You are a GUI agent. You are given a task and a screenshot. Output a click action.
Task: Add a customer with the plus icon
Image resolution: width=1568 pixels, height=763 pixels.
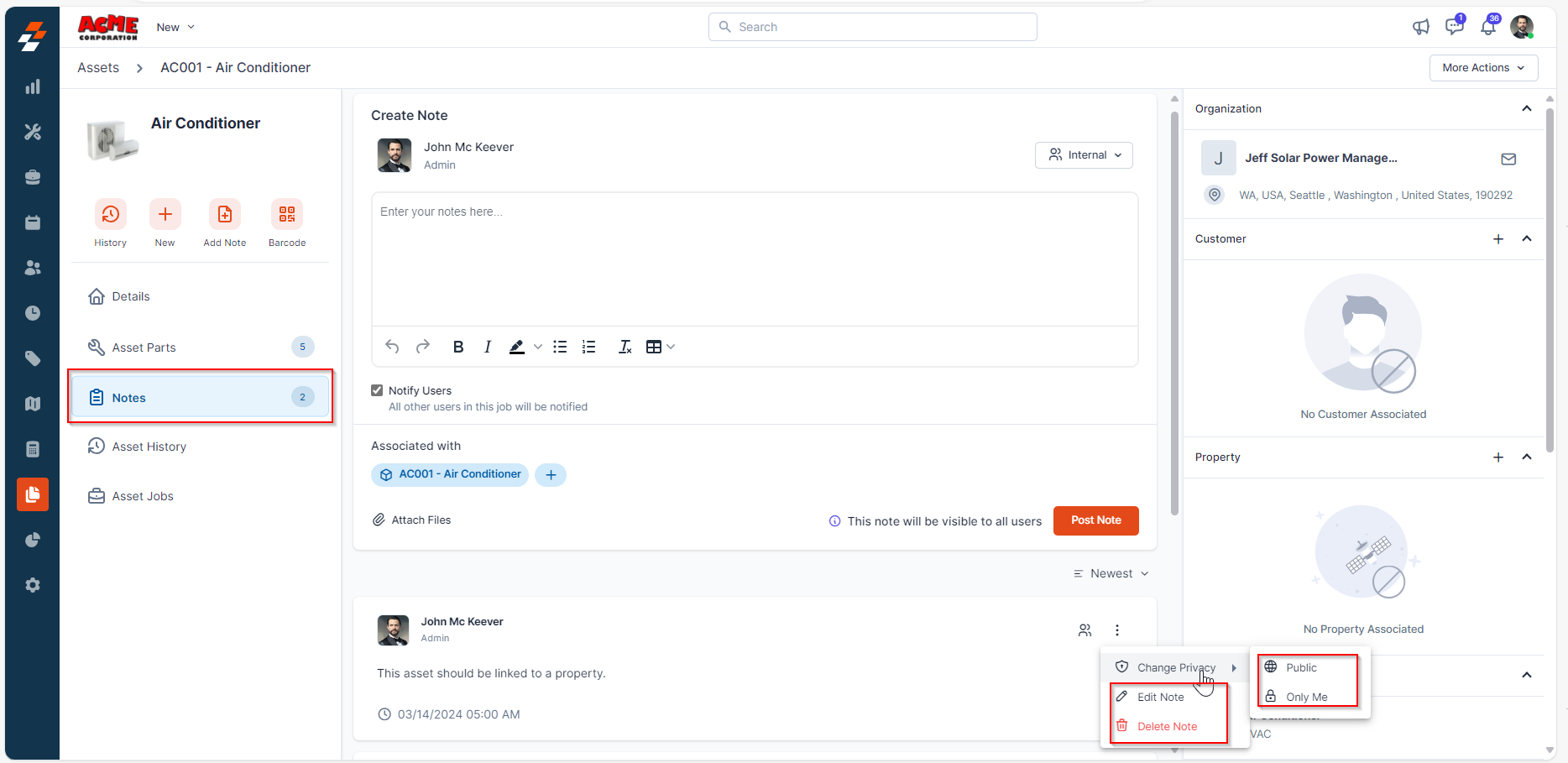click(x=1498, y=239)
